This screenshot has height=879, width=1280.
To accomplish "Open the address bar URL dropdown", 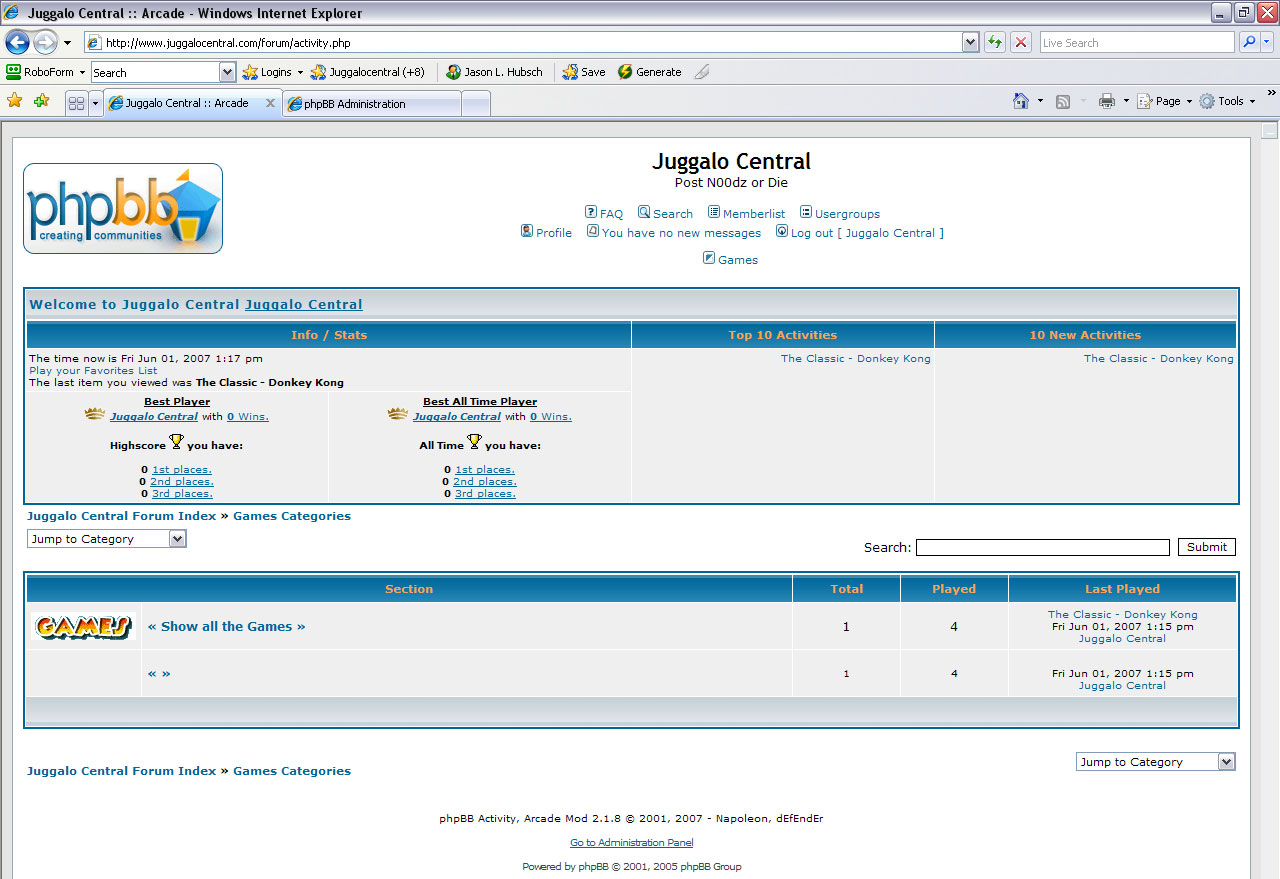I will pyautogui.click(x=970, y=42).
